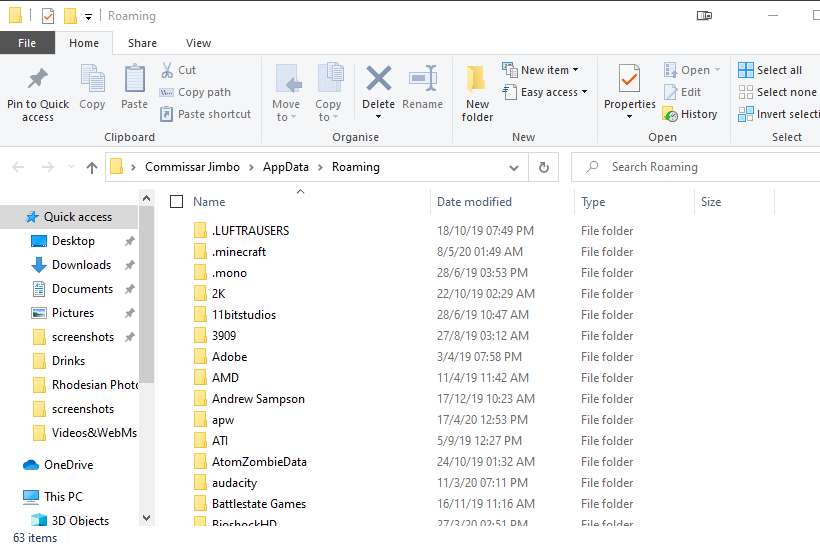Screen dimensions: 820x547
Task: Click AppData in the breadcrumb path
Action: [286, 167]
